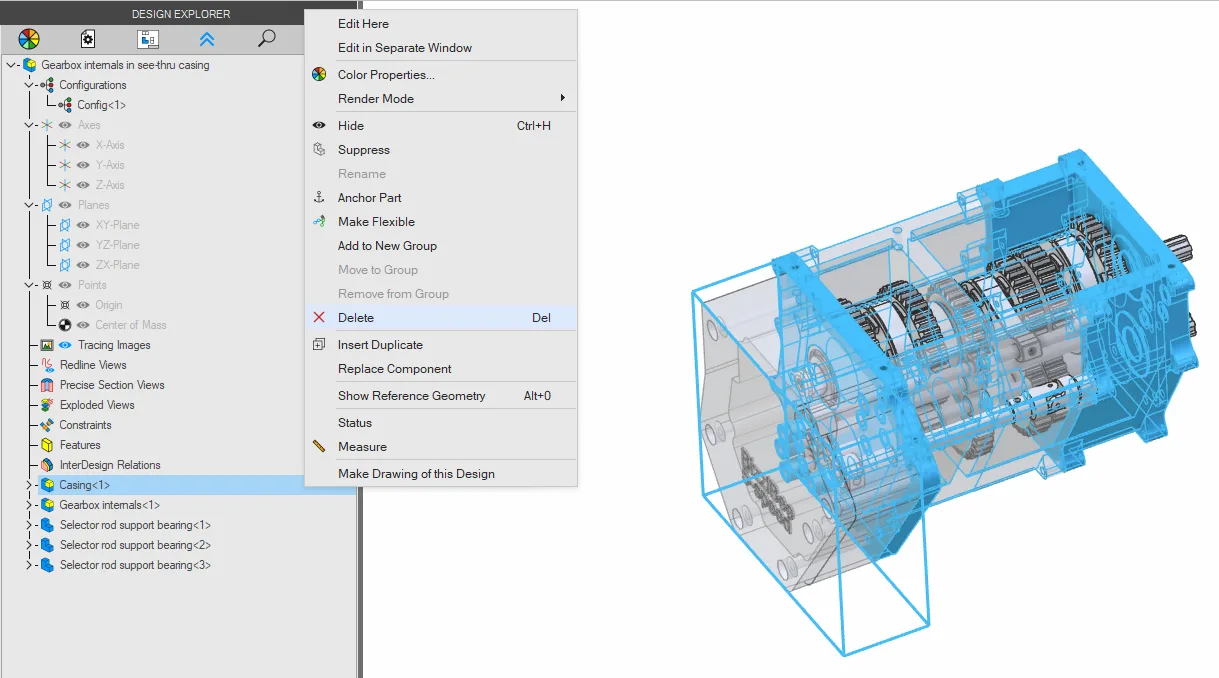Toggle the eye icon for Axes
This screenshot has height=678, width=1219.
tap(65, 125)
